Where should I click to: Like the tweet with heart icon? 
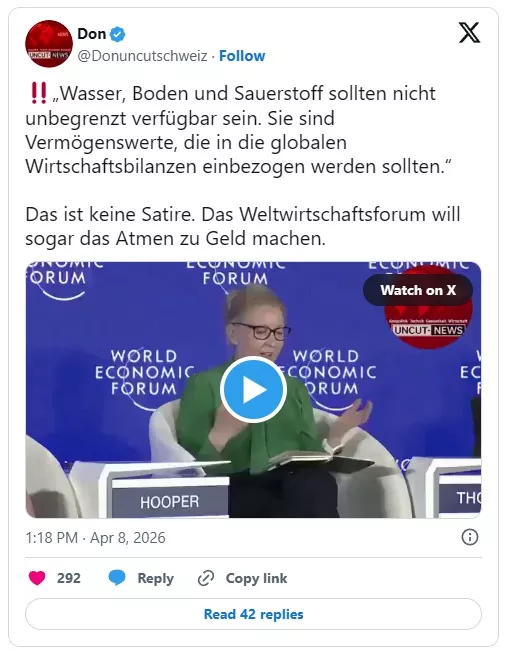click(x=37, y=578)
